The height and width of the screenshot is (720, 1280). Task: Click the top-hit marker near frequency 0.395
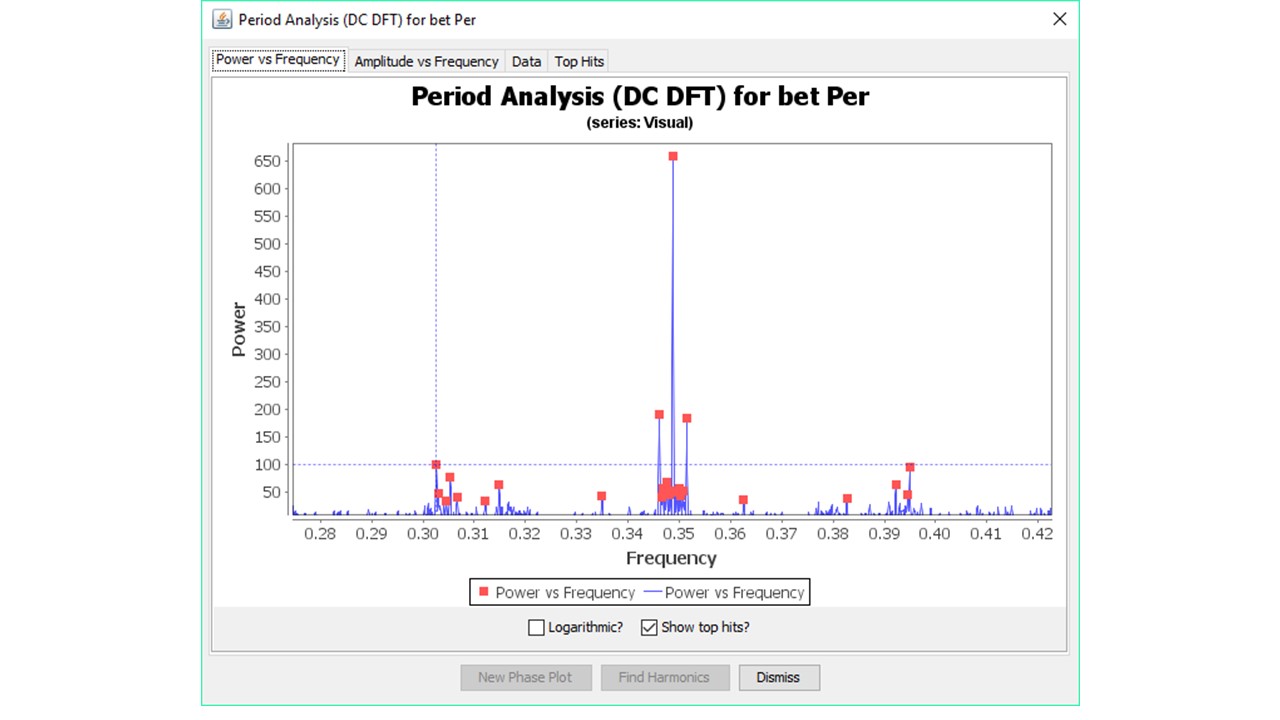click(x=910, y=467)
